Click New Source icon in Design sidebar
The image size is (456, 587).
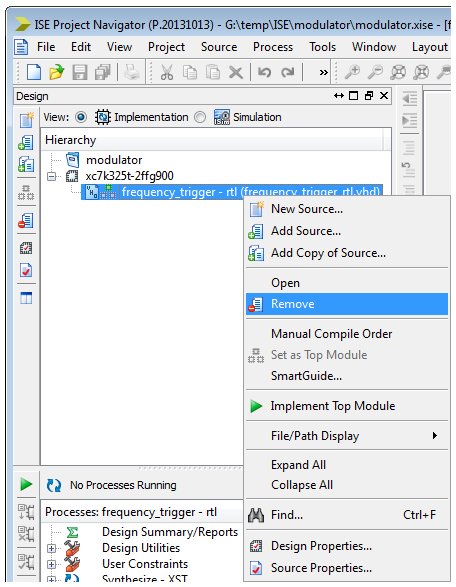[26, 120]
